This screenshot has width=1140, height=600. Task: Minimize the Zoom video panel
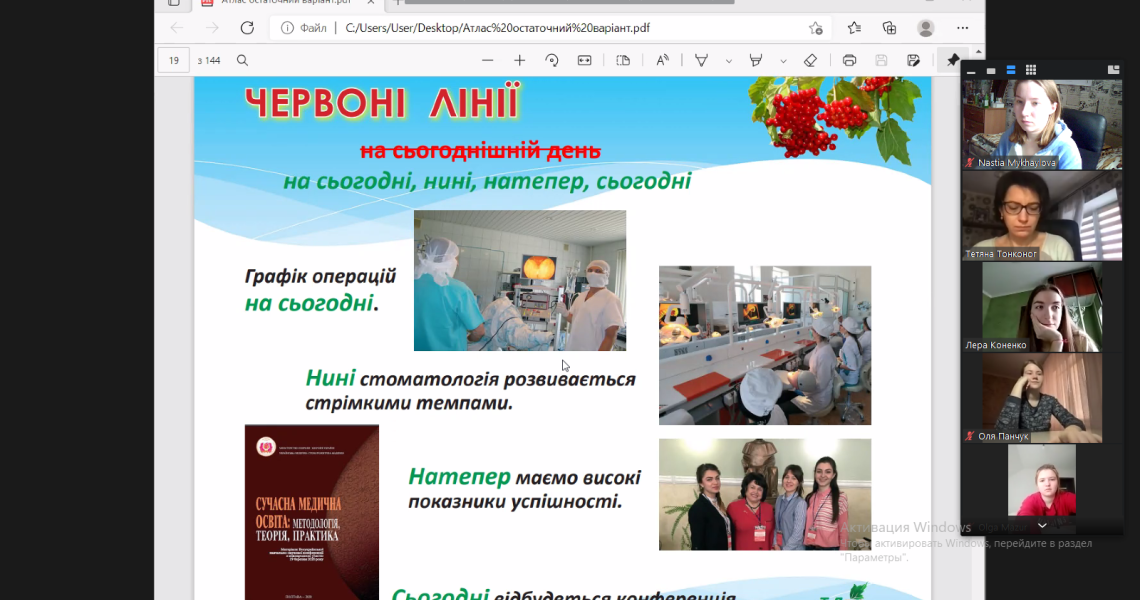pos(971,71)
